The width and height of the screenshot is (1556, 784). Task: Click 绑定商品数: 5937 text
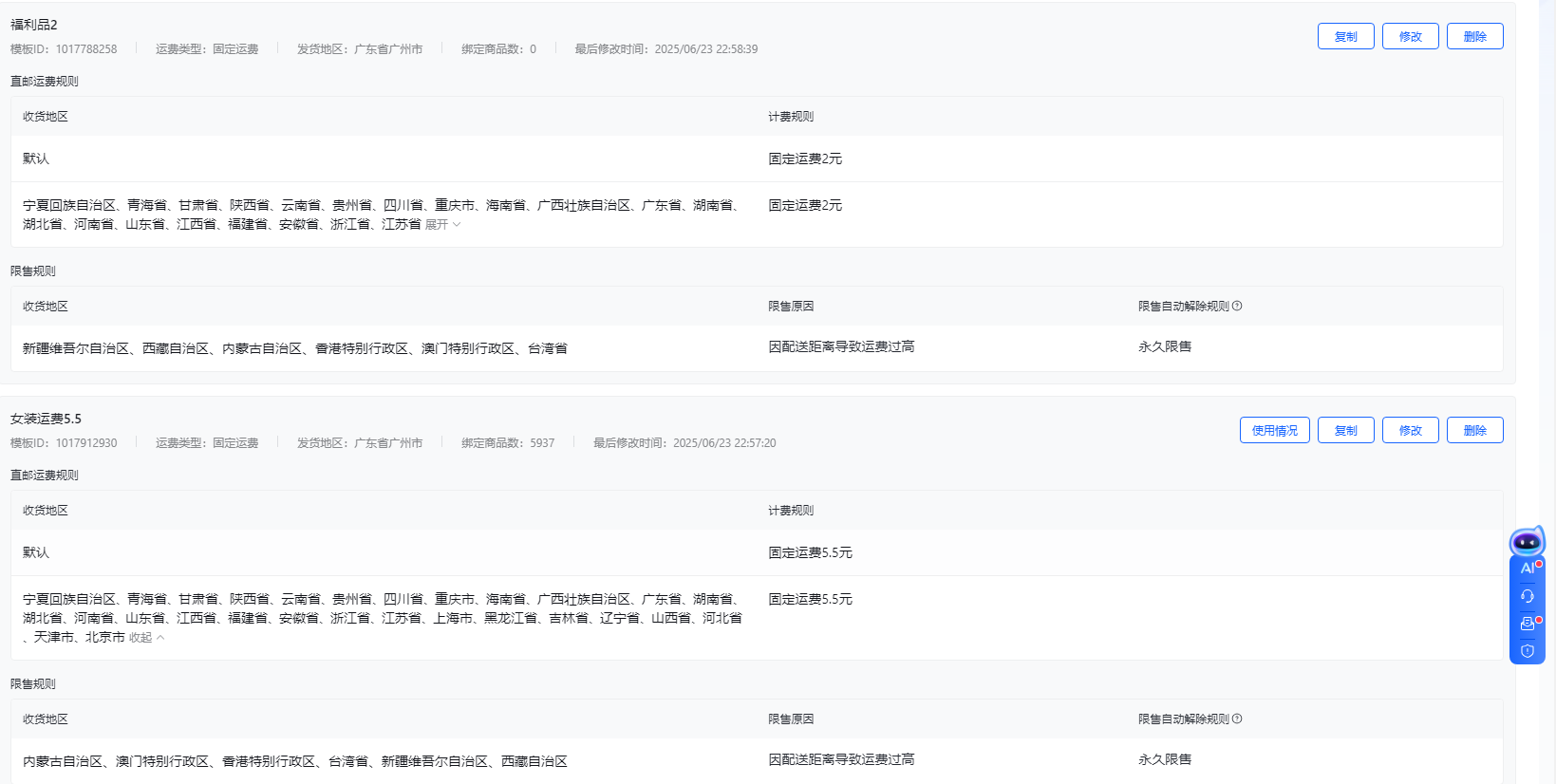coord(508,443)
